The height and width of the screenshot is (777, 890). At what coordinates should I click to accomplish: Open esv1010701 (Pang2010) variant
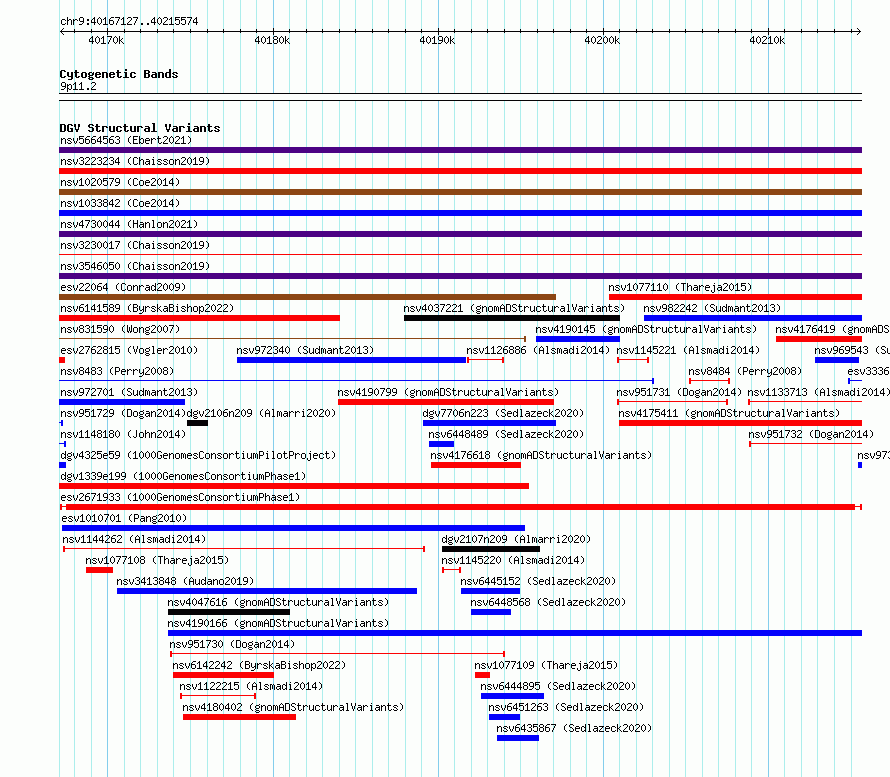(124, 518)
